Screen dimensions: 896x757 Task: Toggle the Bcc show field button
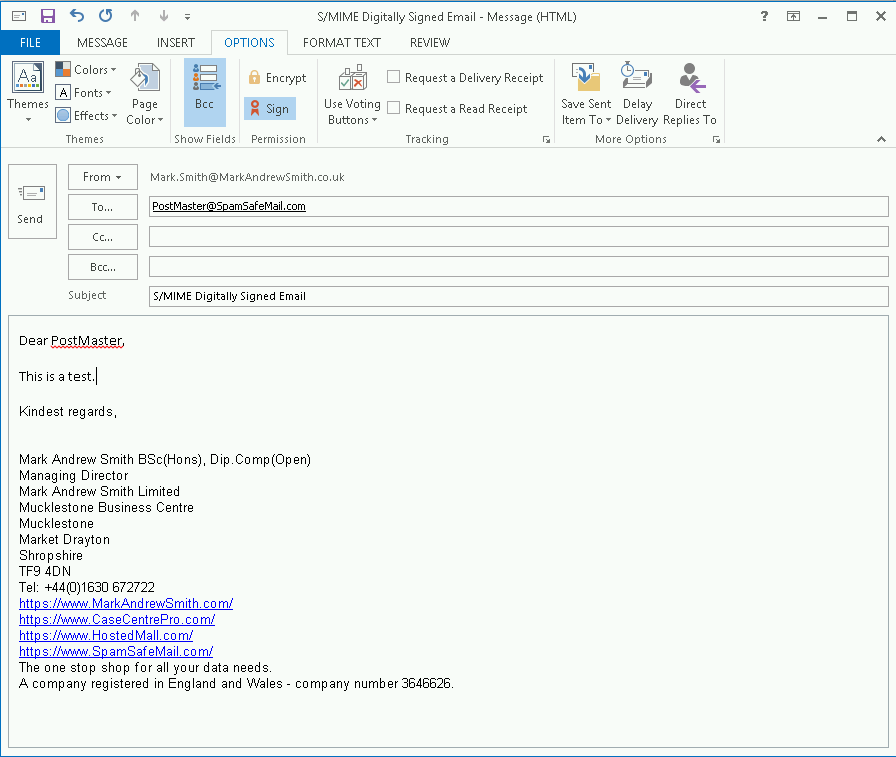point(204,90)
